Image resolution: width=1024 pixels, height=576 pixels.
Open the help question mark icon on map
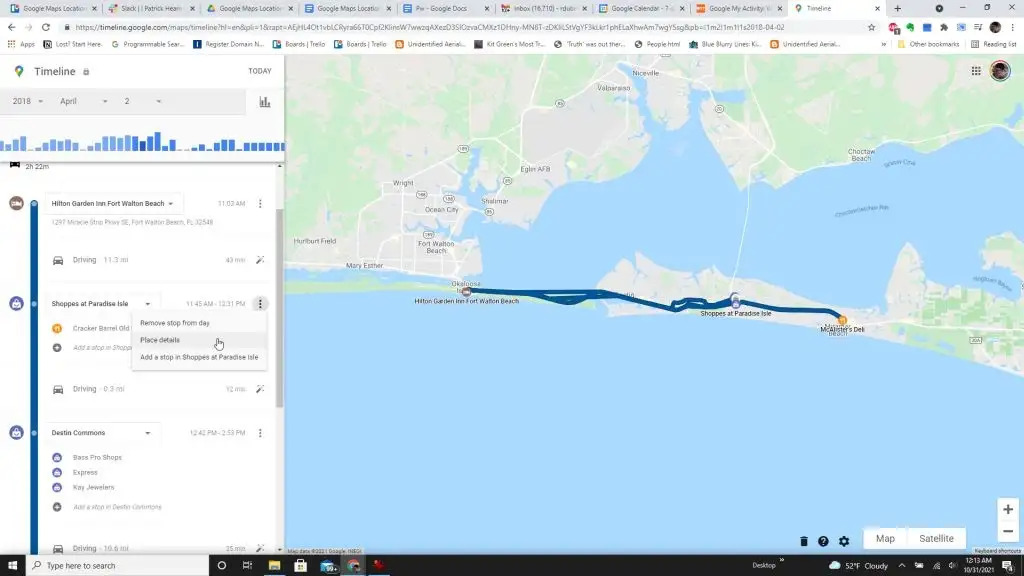point(824,541)
